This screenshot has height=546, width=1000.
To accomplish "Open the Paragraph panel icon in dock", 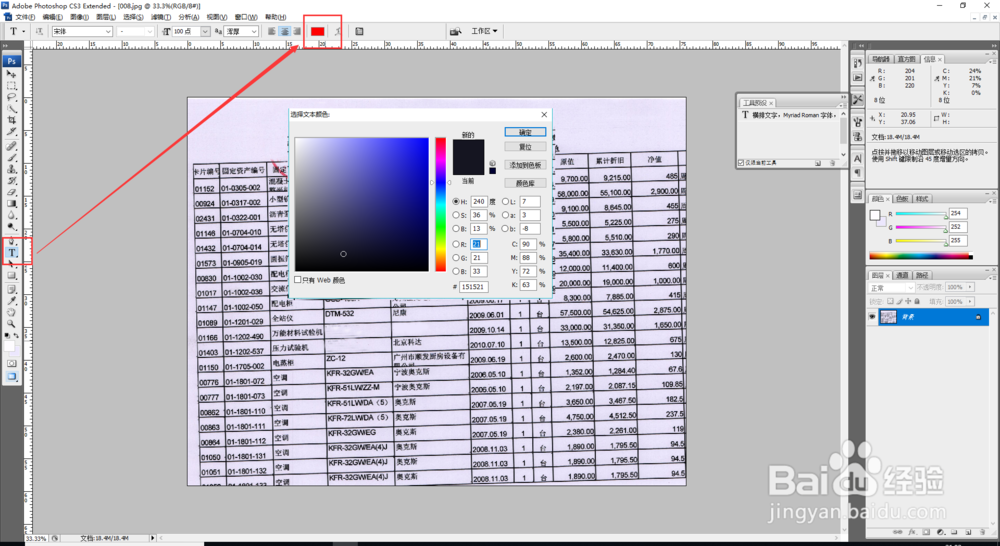I will 858,173.
